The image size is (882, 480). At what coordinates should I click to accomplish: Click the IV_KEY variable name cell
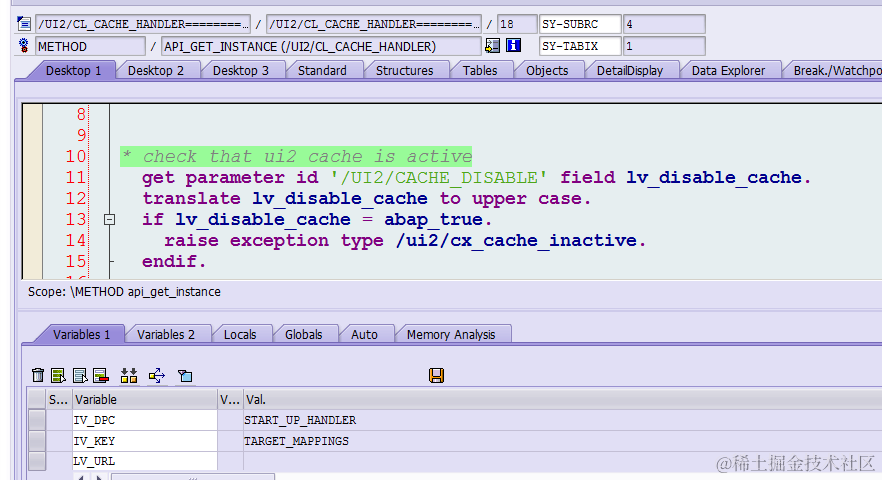coord(145,441)
